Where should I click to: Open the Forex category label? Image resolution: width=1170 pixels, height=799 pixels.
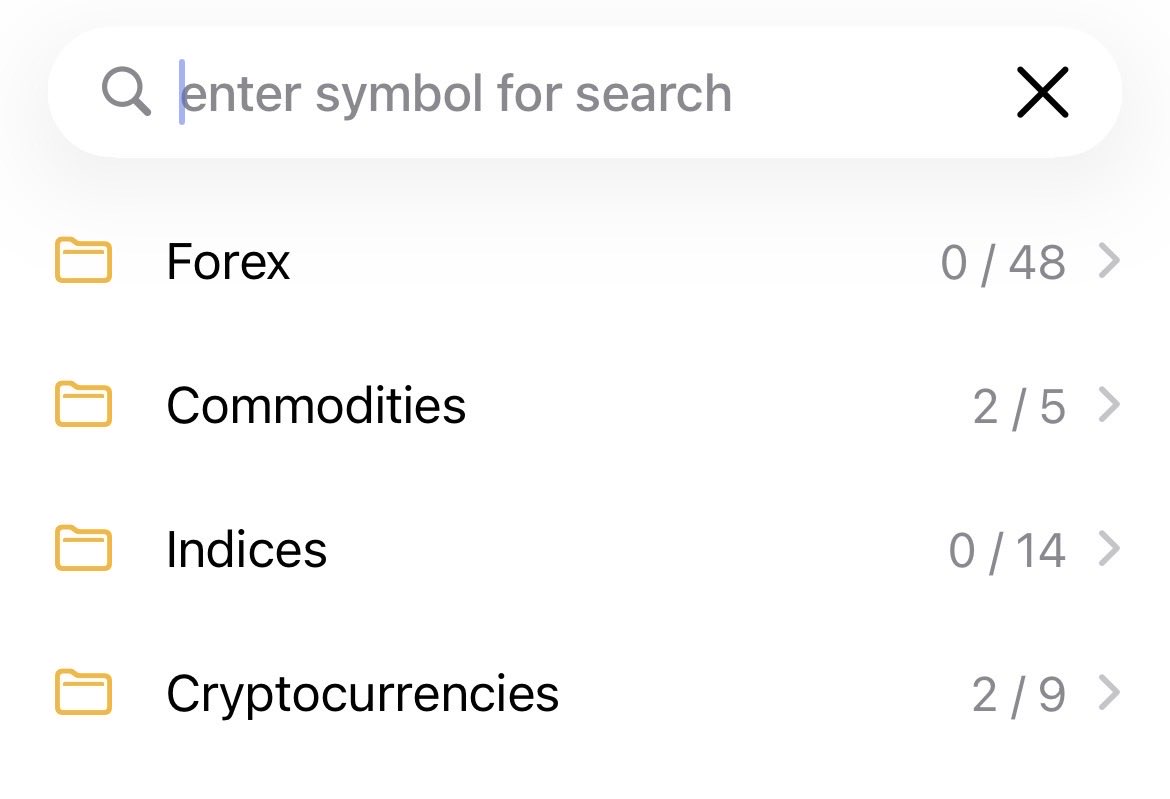tap(228, 262)
